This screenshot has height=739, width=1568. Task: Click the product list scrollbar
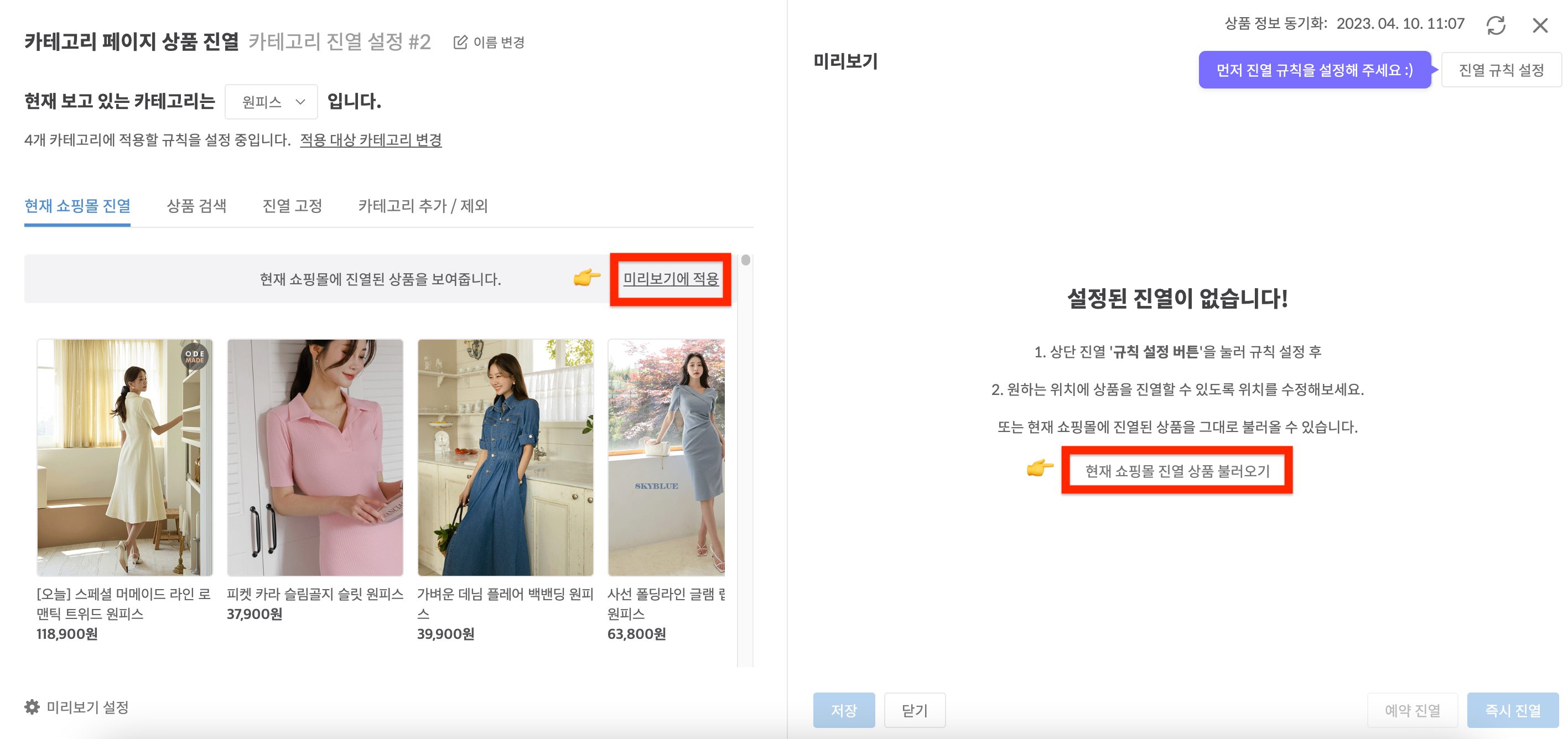(x=745, y=262)
